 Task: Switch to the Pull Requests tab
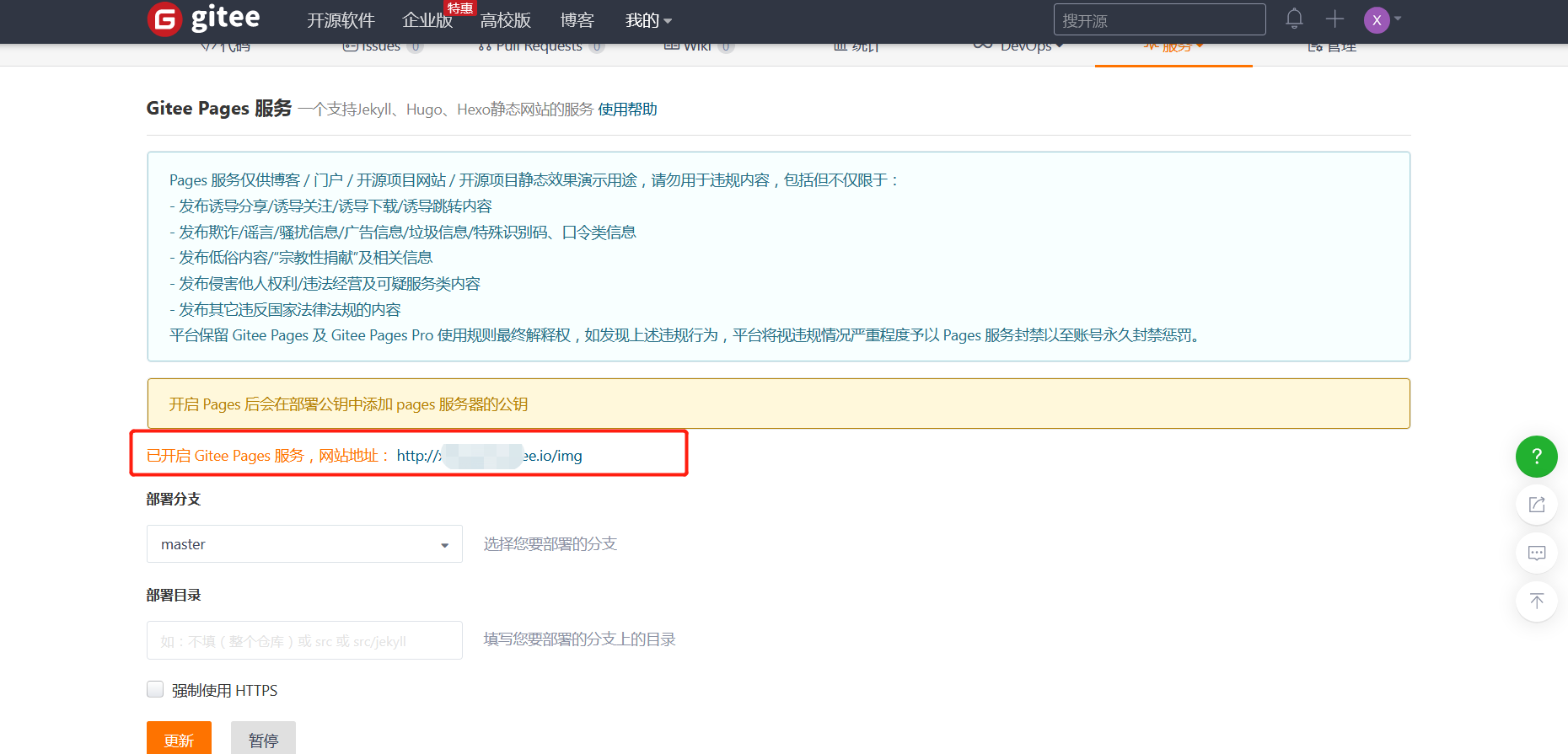point(540,46)
